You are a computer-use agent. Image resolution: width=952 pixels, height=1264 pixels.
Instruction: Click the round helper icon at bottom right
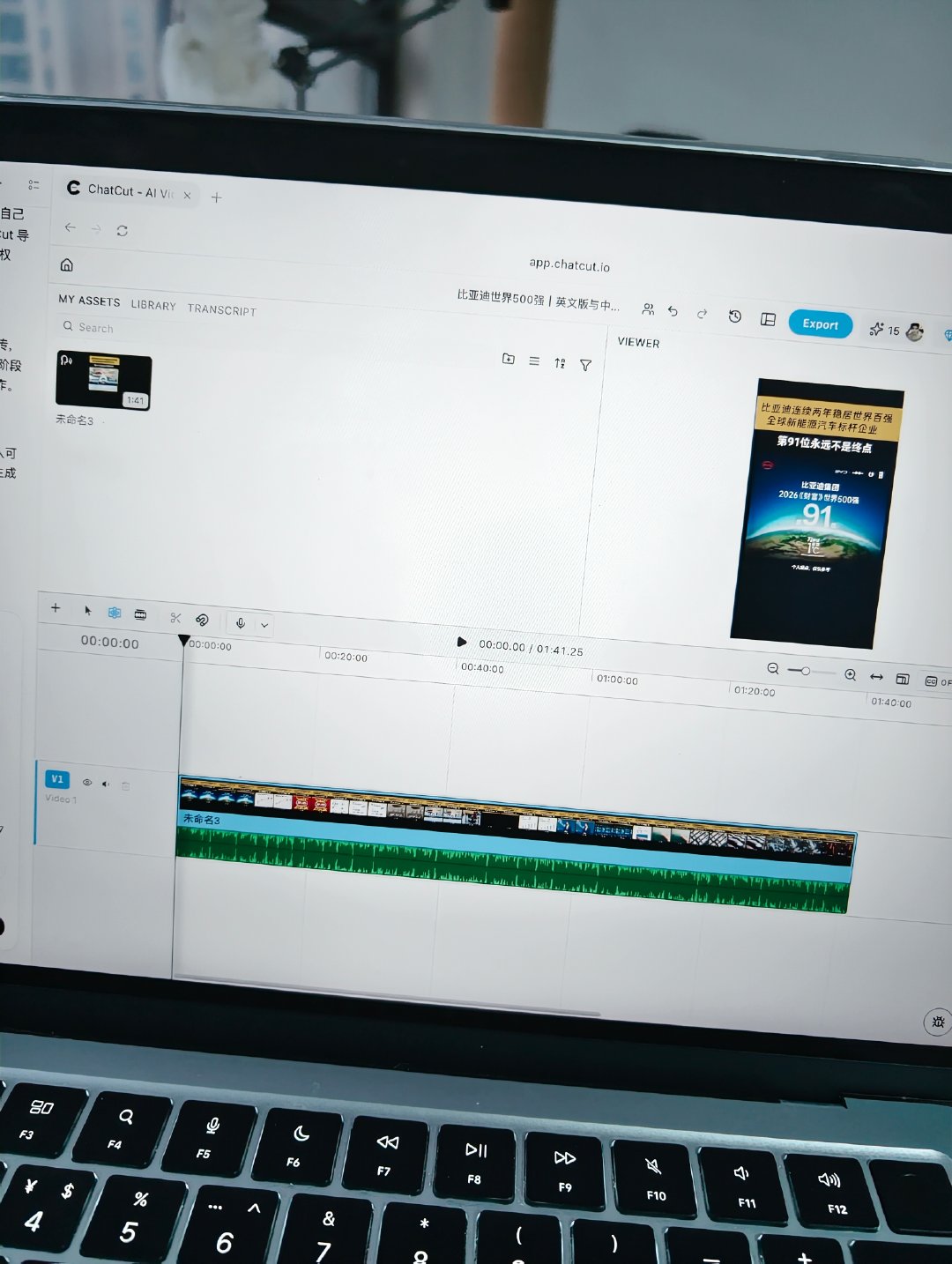(937, 1022)
